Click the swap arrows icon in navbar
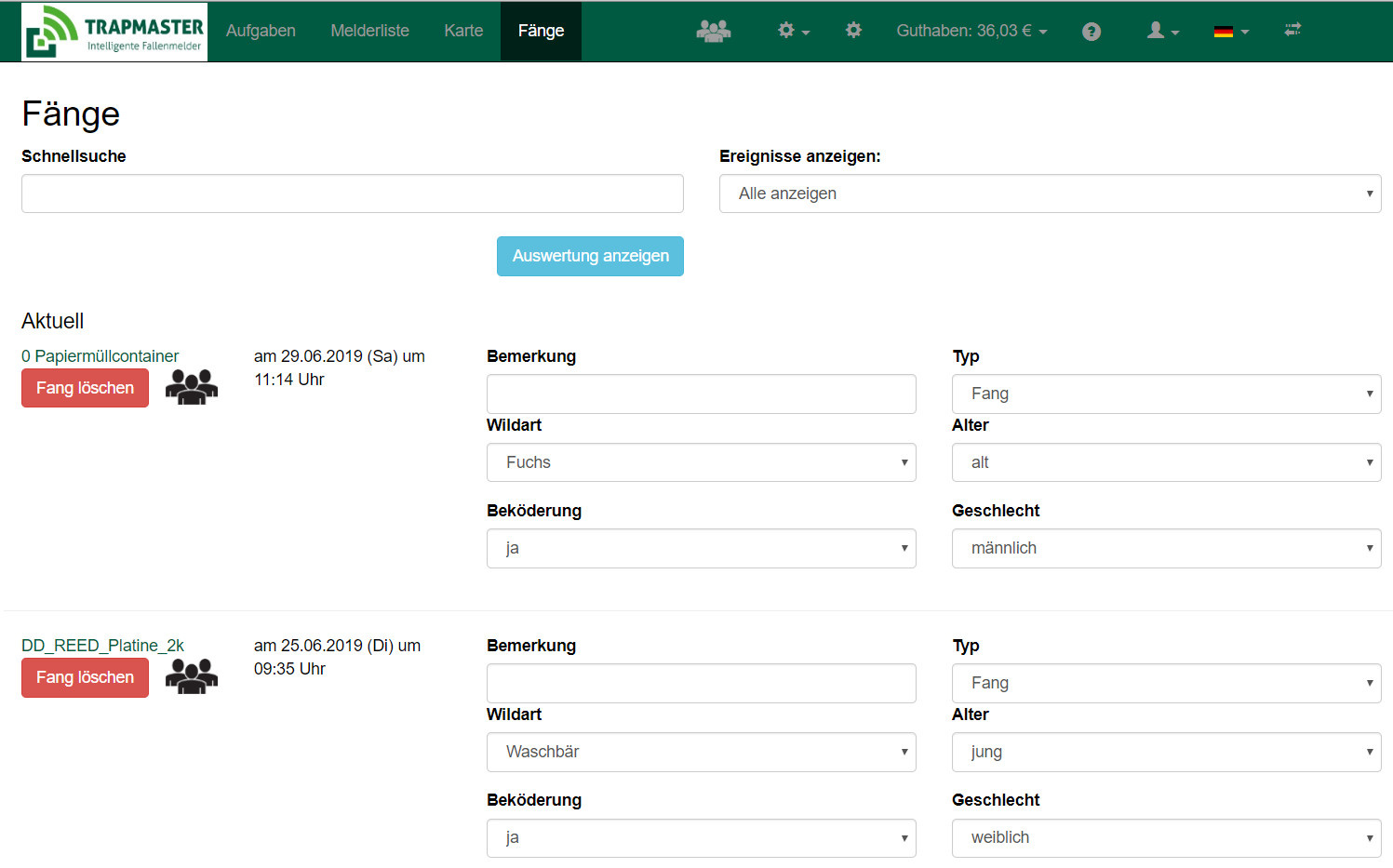This screenshot has height=868, width=1393. 1293,30
